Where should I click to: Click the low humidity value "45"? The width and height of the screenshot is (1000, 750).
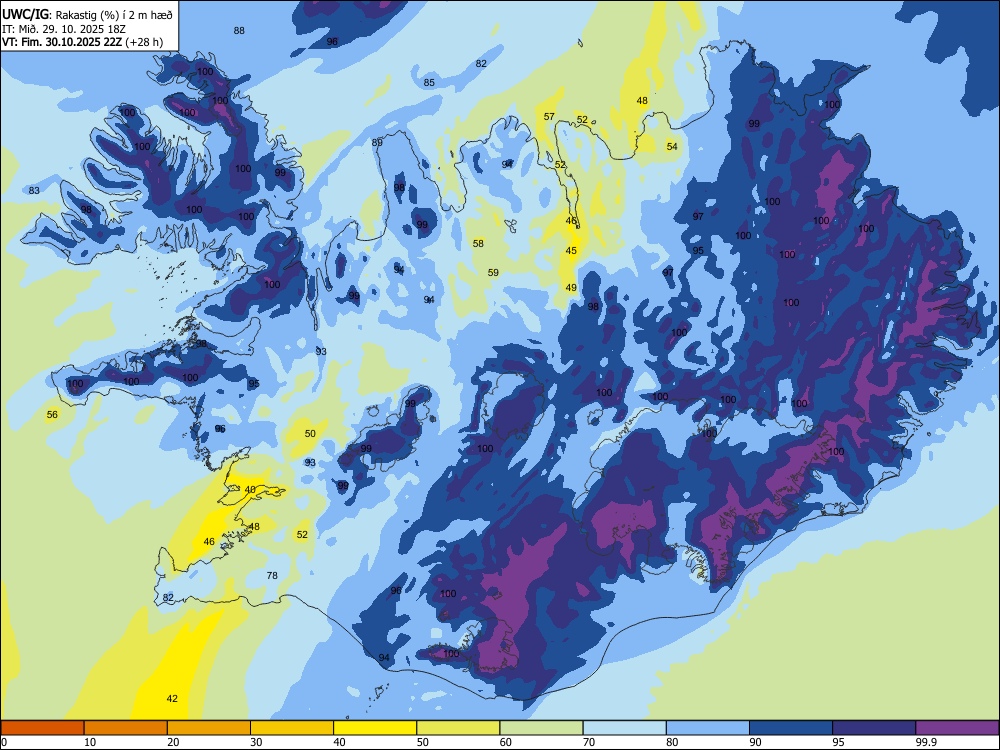click(571, 251)
